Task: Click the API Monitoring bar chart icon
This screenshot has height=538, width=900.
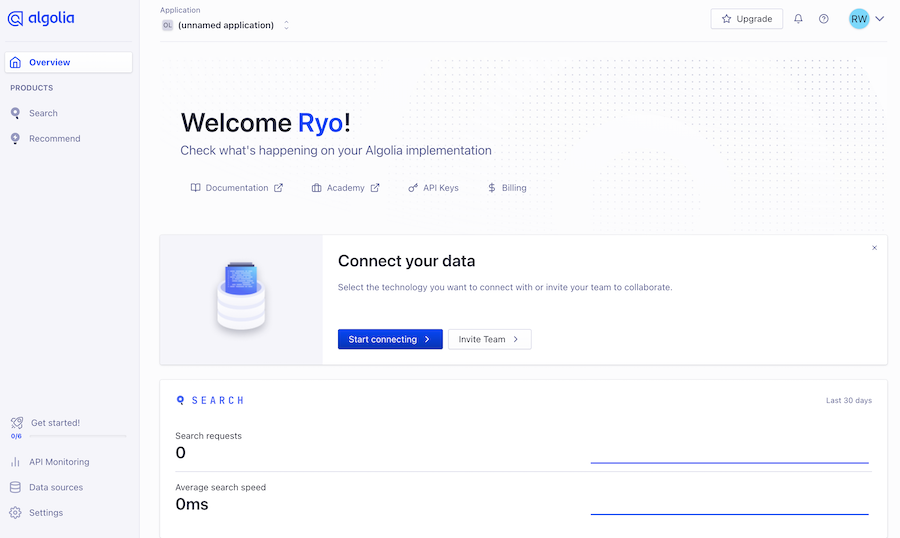Action: (15, 462)
